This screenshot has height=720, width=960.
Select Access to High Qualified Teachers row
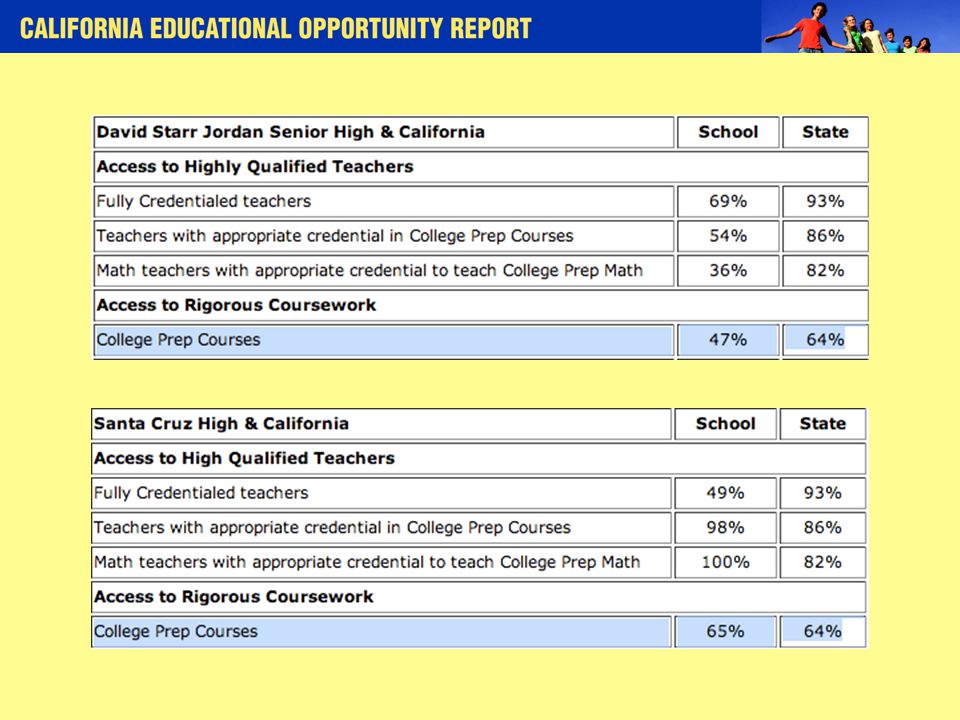tap(478, 459)
